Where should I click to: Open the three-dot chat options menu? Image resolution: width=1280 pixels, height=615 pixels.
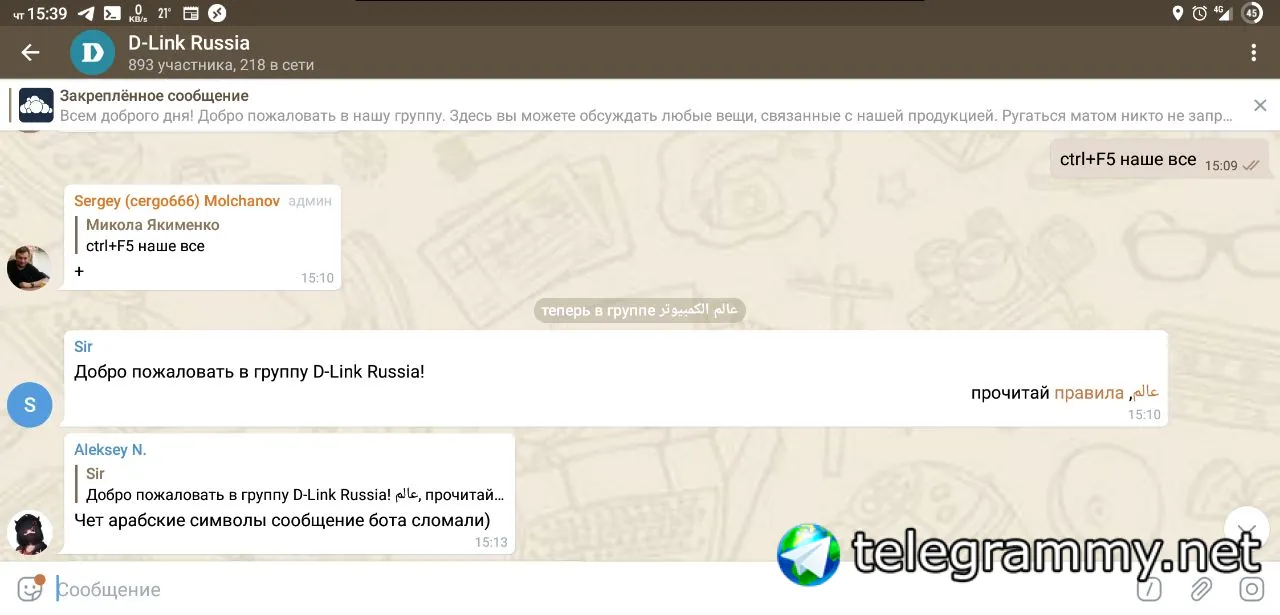point(1253,53)
